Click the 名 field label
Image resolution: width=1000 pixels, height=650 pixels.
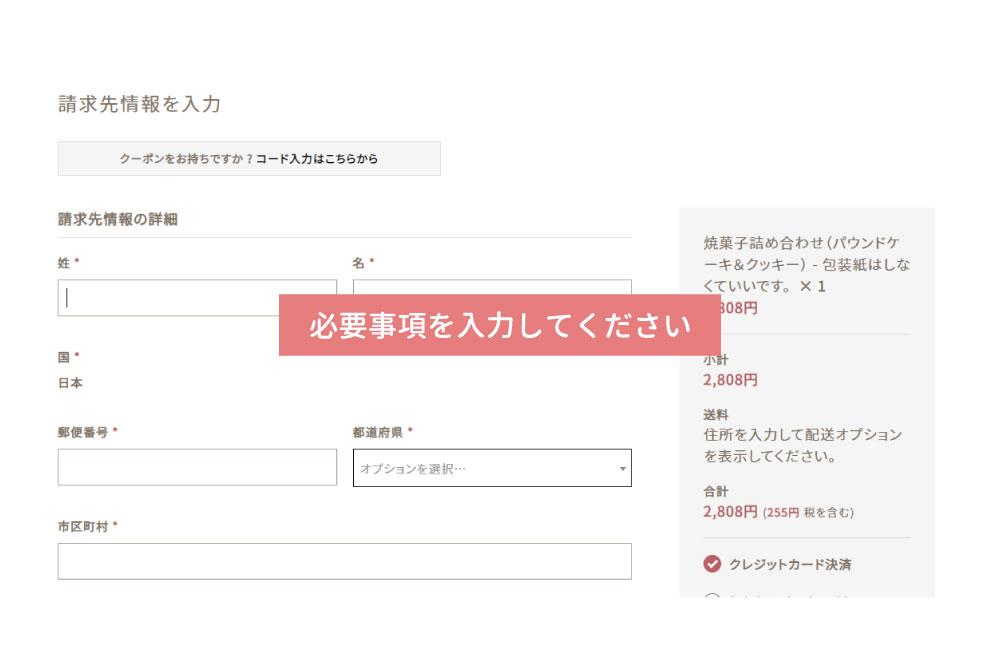[x=358, y=263]
